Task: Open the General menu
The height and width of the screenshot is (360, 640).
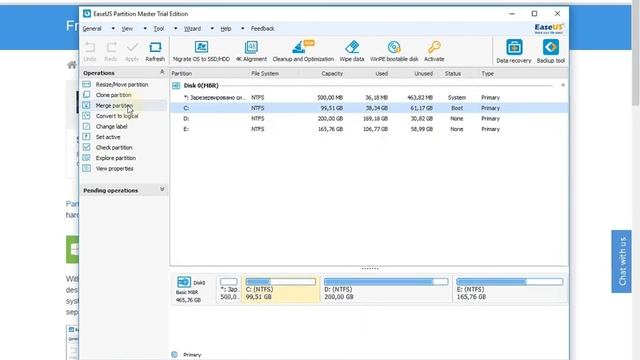Action: (92, 29)
